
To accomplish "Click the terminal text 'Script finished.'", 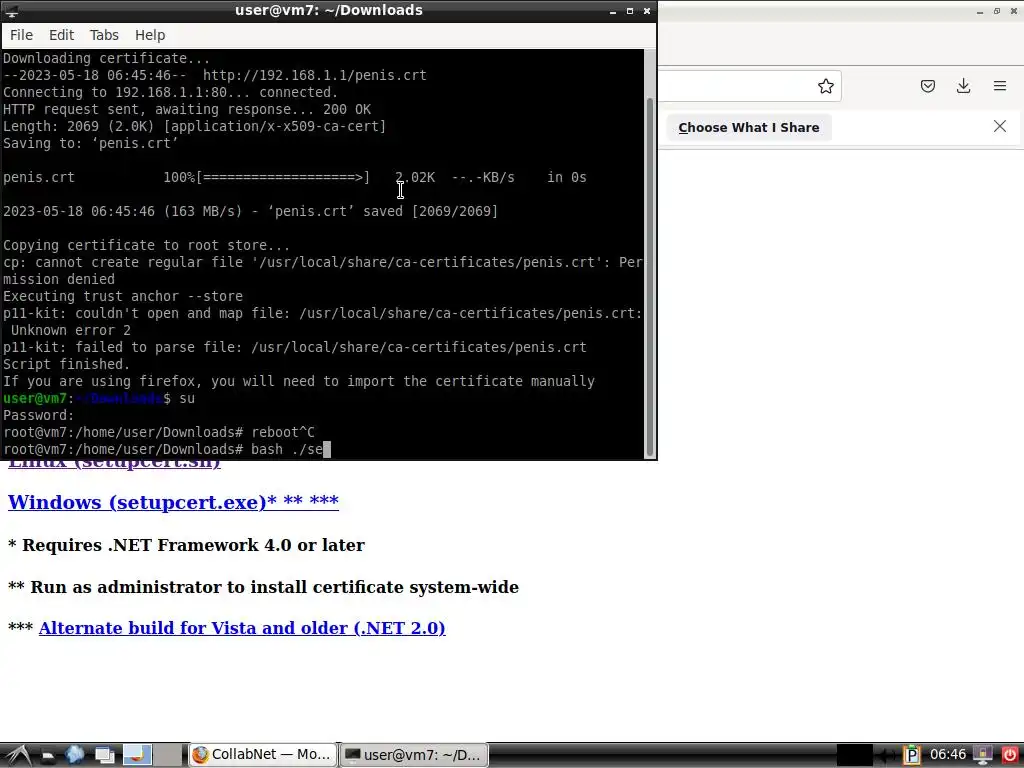I will [67, 364].
